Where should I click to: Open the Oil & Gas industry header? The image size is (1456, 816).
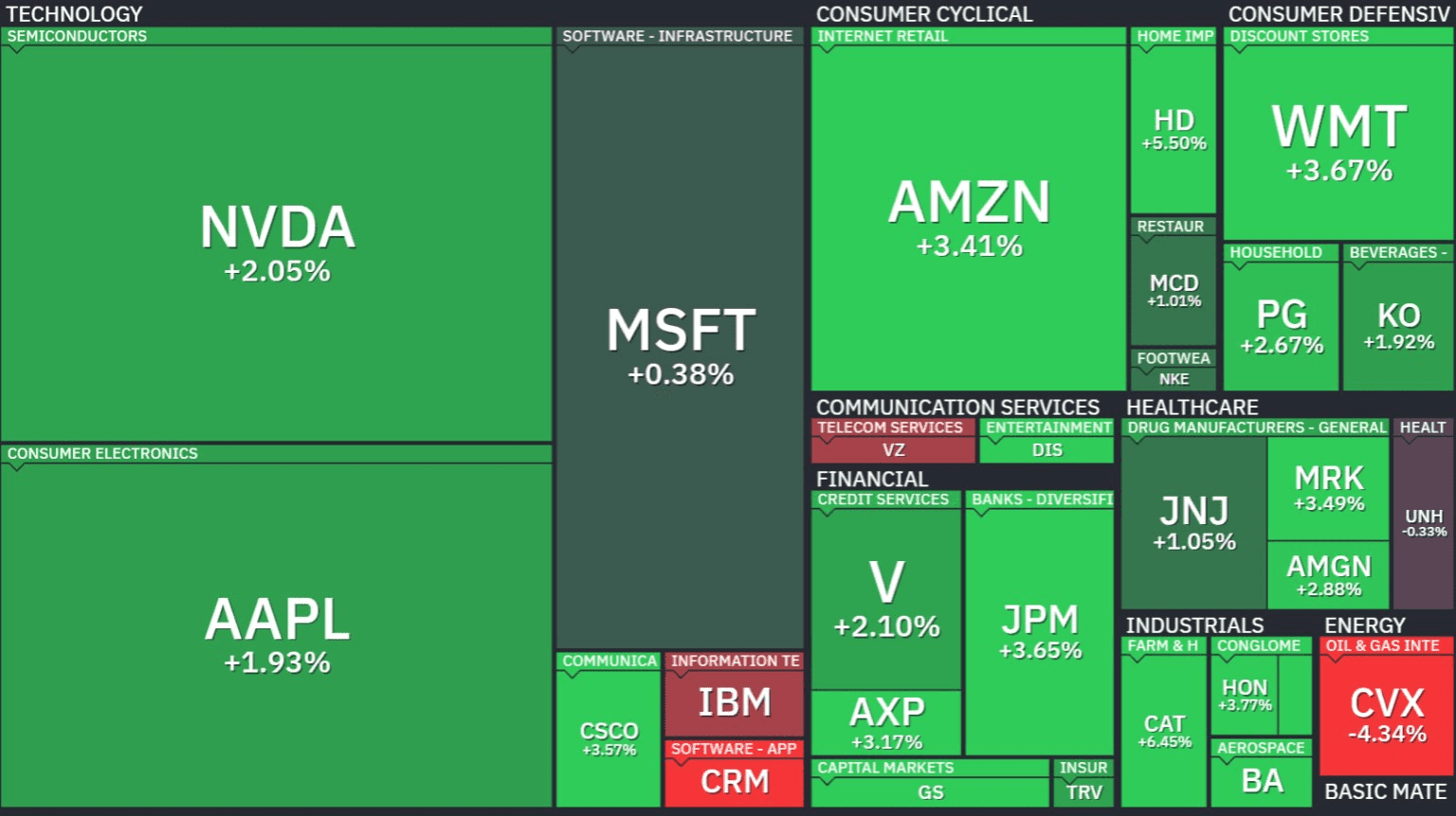point(1382,645)
